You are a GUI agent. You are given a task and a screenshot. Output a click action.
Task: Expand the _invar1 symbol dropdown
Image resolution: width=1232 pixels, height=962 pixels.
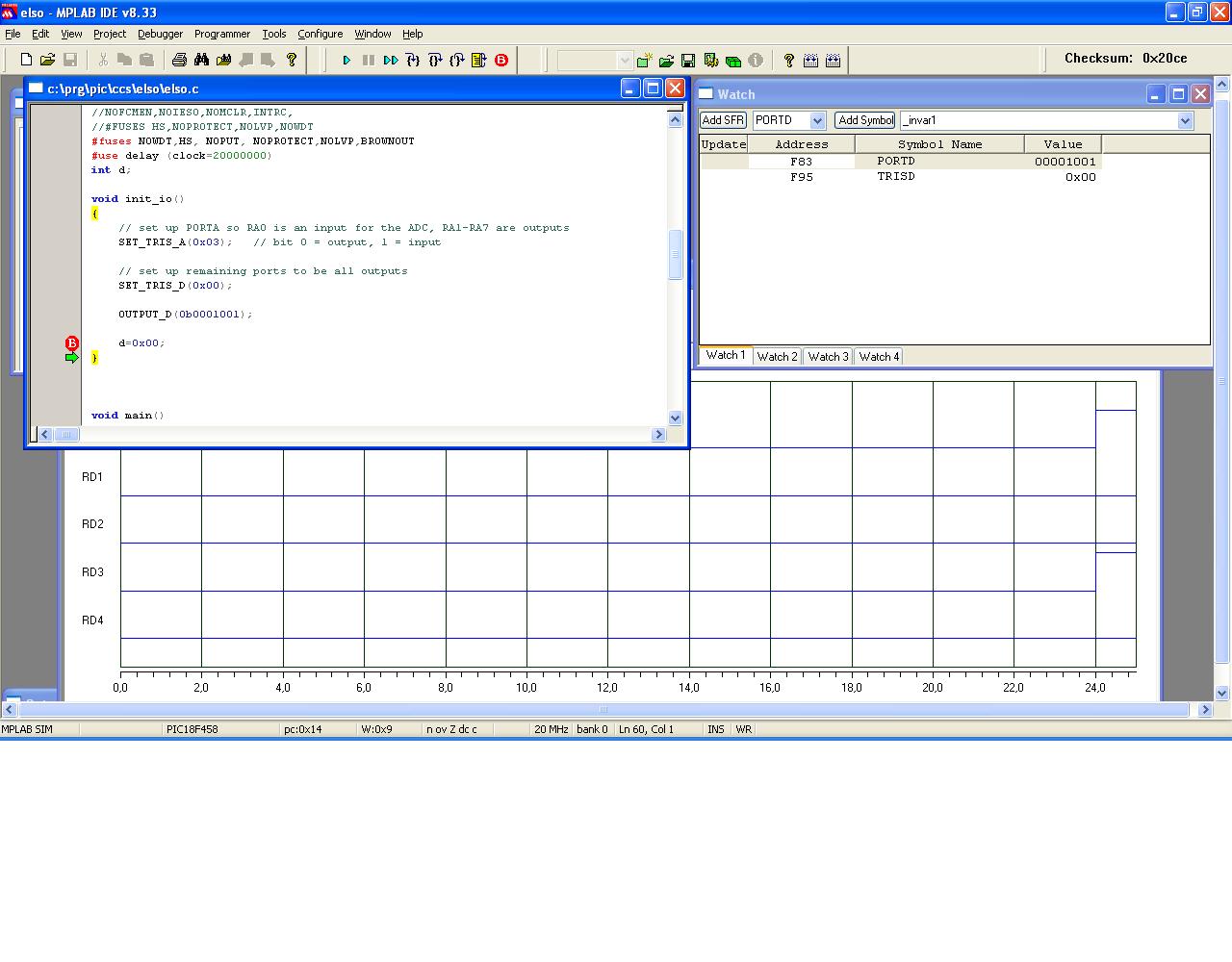(x=1185, y=120)
